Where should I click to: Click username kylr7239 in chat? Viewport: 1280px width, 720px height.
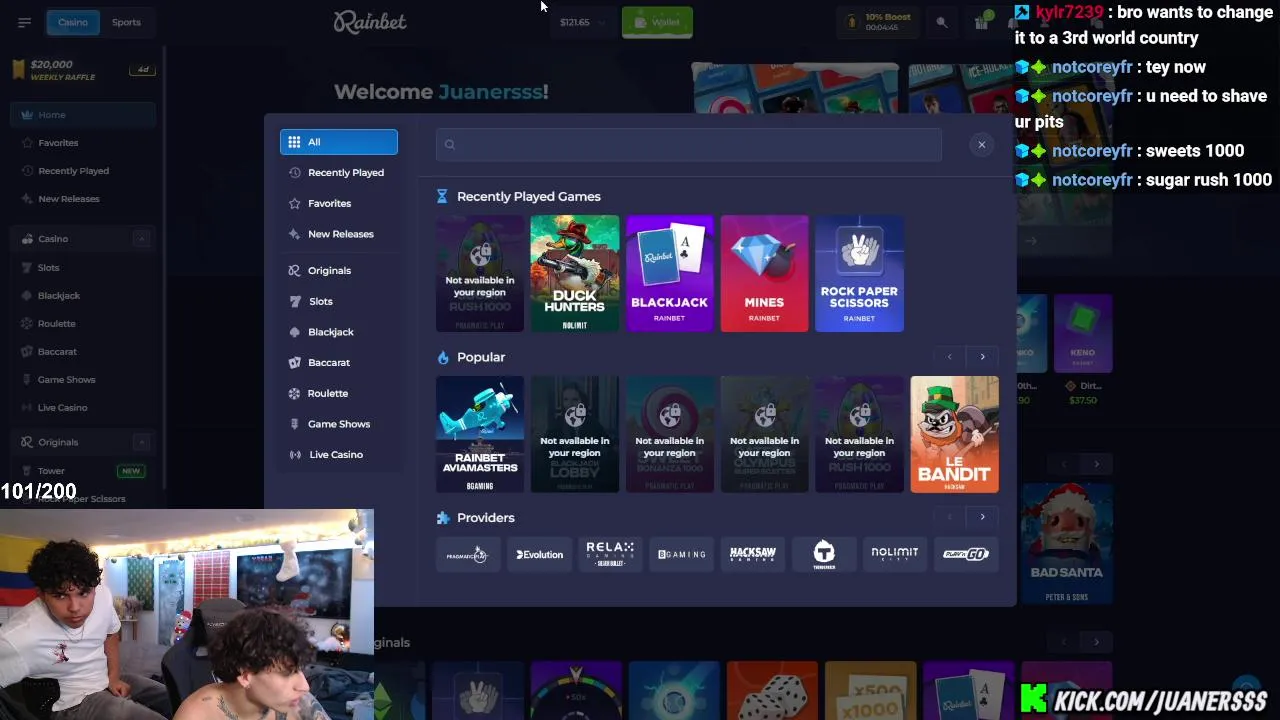pos(1069,13)
